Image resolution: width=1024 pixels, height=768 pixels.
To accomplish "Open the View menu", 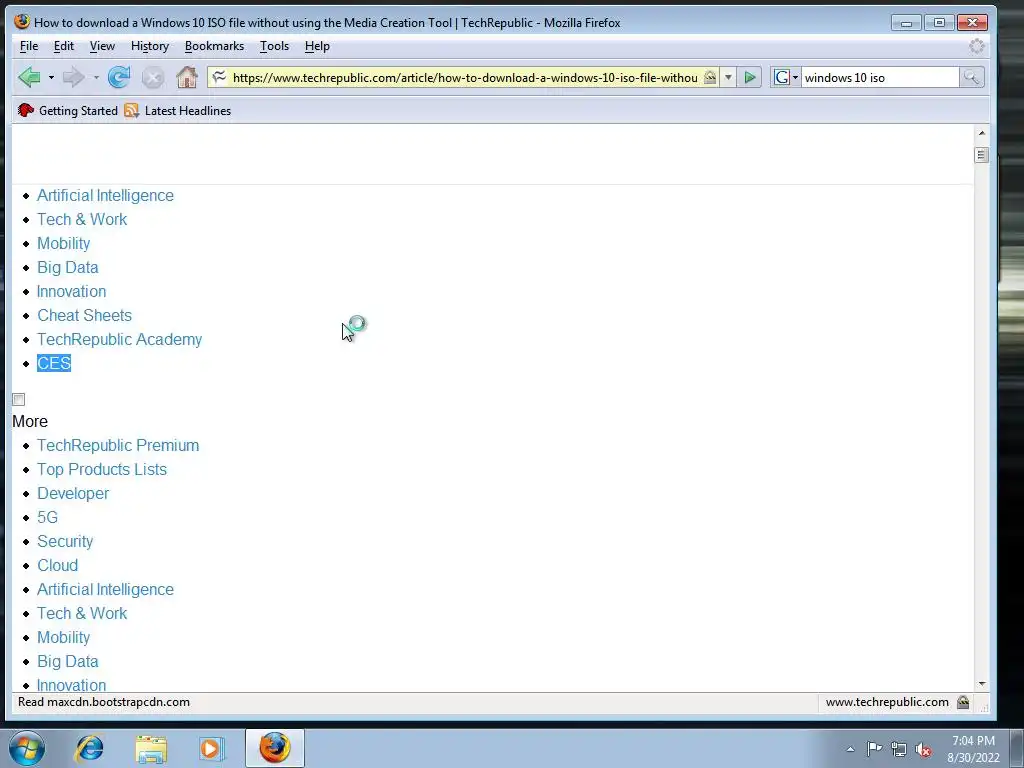I will (102, 46).
